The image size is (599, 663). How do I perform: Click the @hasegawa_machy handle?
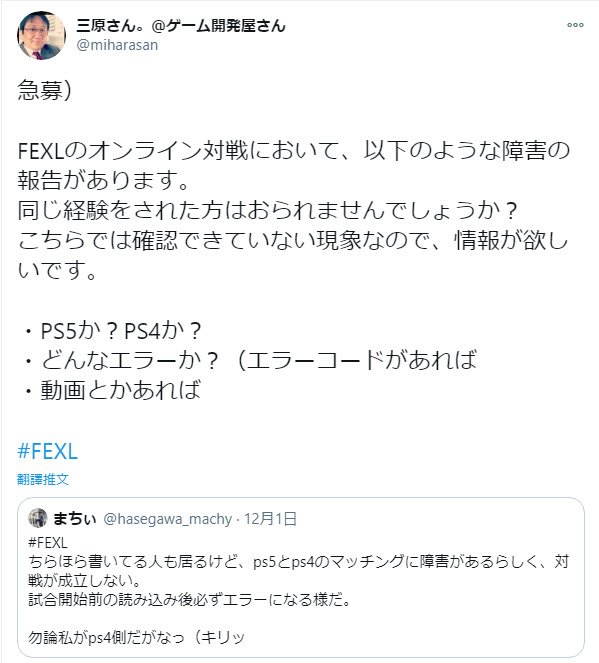(168, 519)
